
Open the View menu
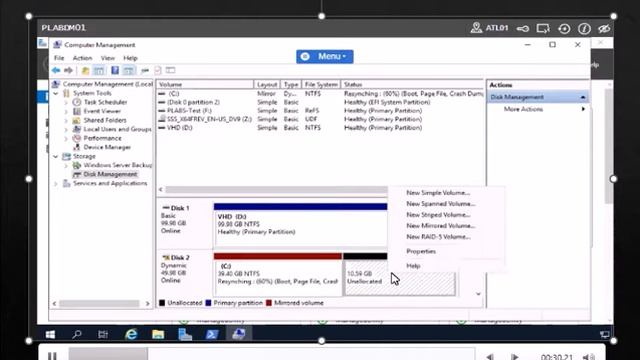(108, 58)
